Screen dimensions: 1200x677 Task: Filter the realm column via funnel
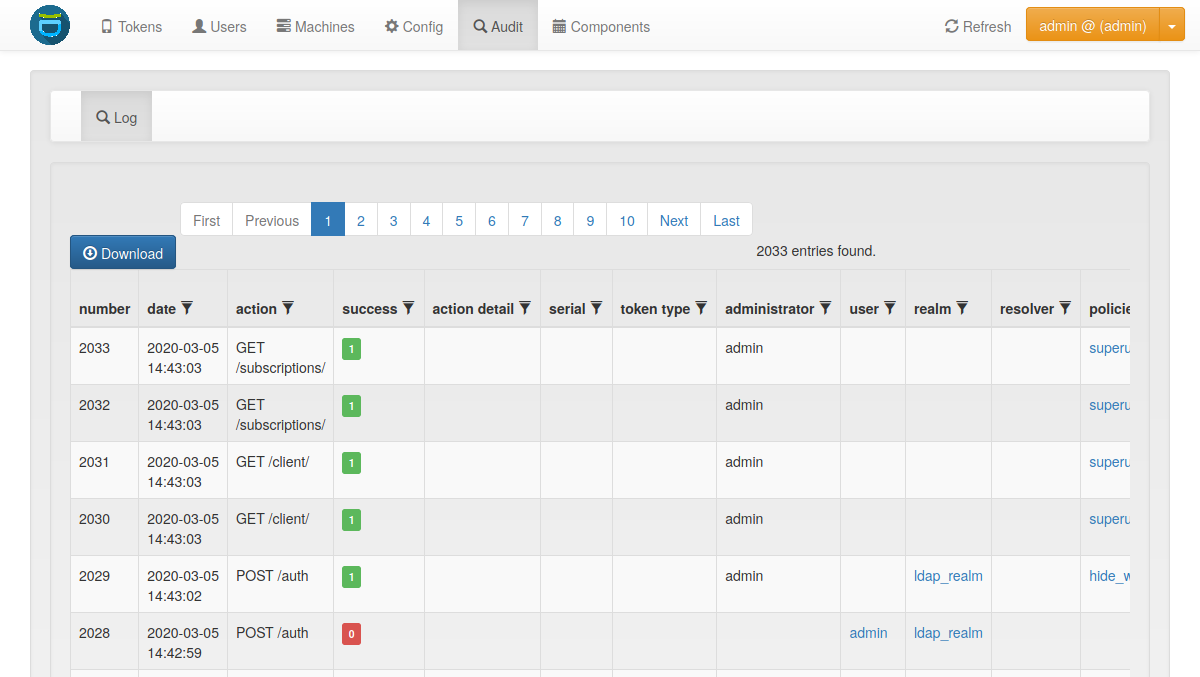point(962,308)
